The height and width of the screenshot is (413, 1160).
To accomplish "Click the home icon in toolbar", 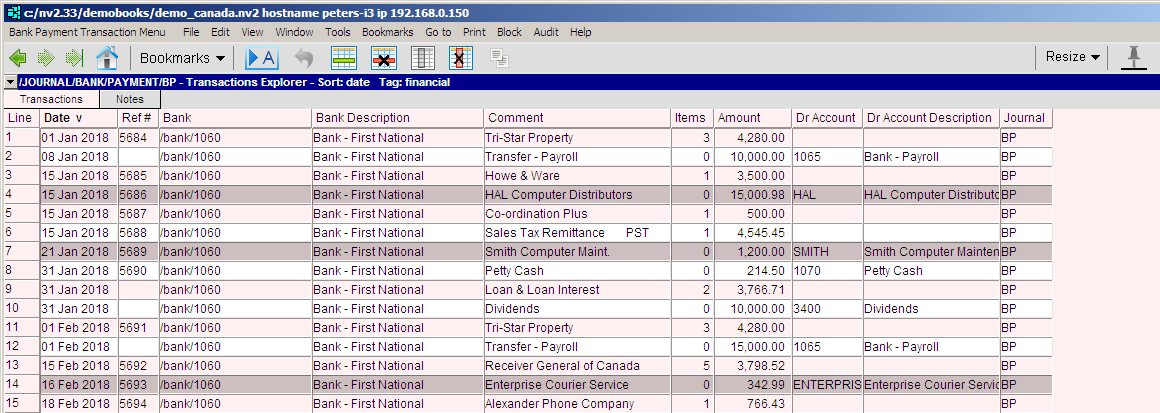I will coord(107,58).
